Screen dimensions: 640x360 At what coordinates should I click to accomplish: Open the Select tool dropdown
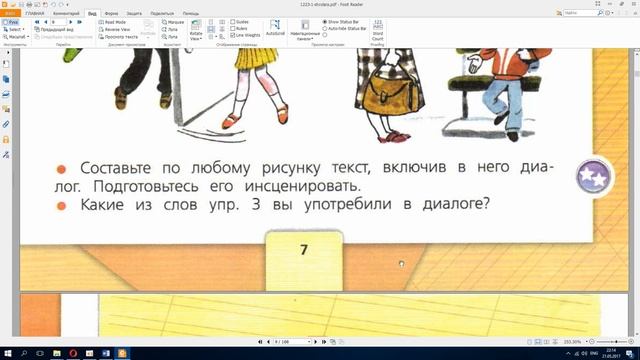point(13,29)
